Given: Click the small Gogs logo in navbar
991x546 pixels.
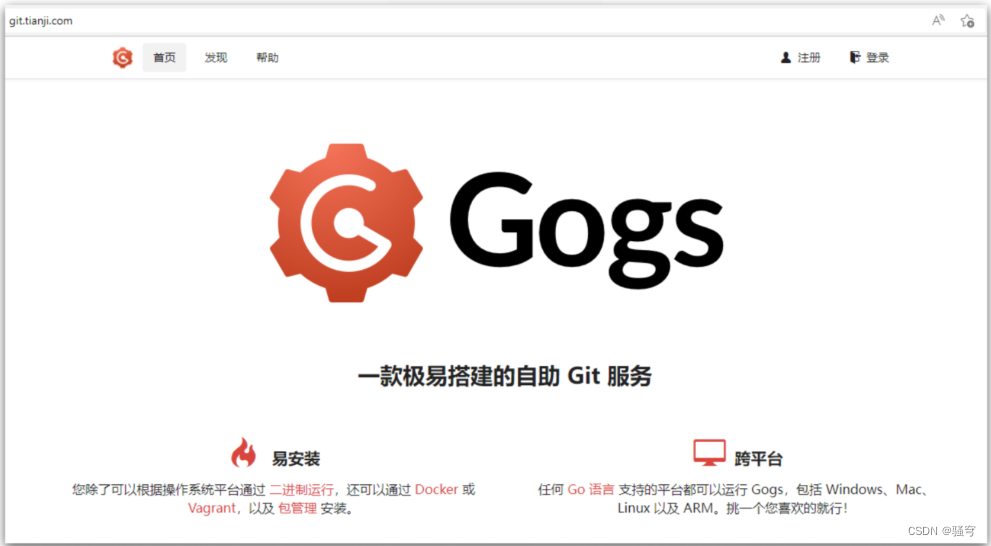Looking at the screenshot, I should [x=123, y=58].
